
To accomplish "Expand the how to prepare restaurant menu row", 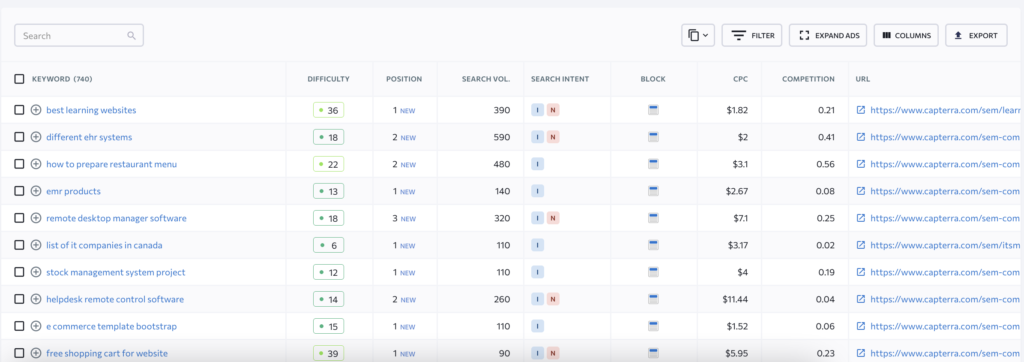I will 36,164.
